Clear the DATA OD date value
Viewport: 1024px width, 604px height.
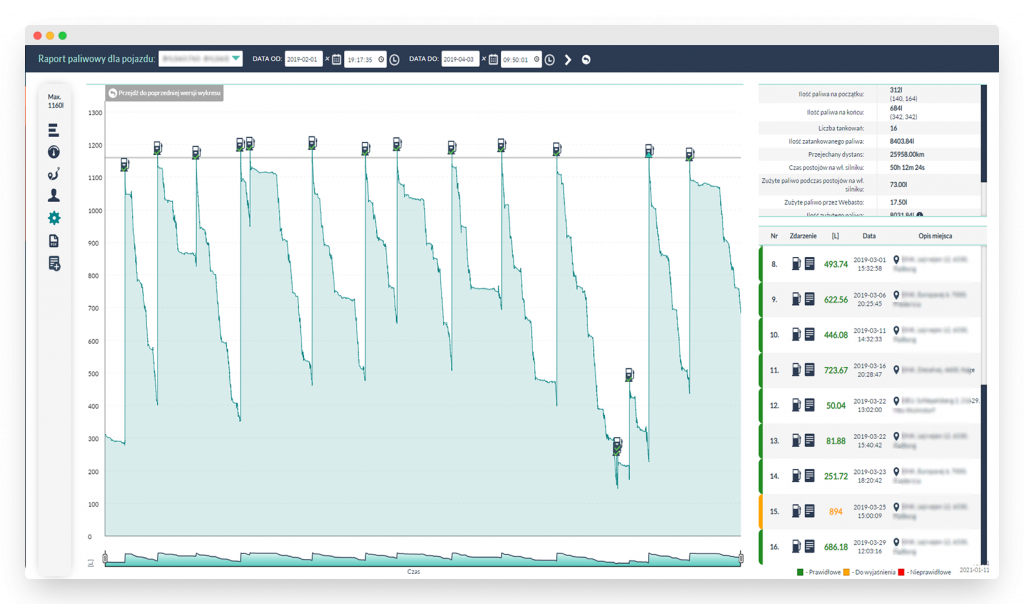[327, 59]
